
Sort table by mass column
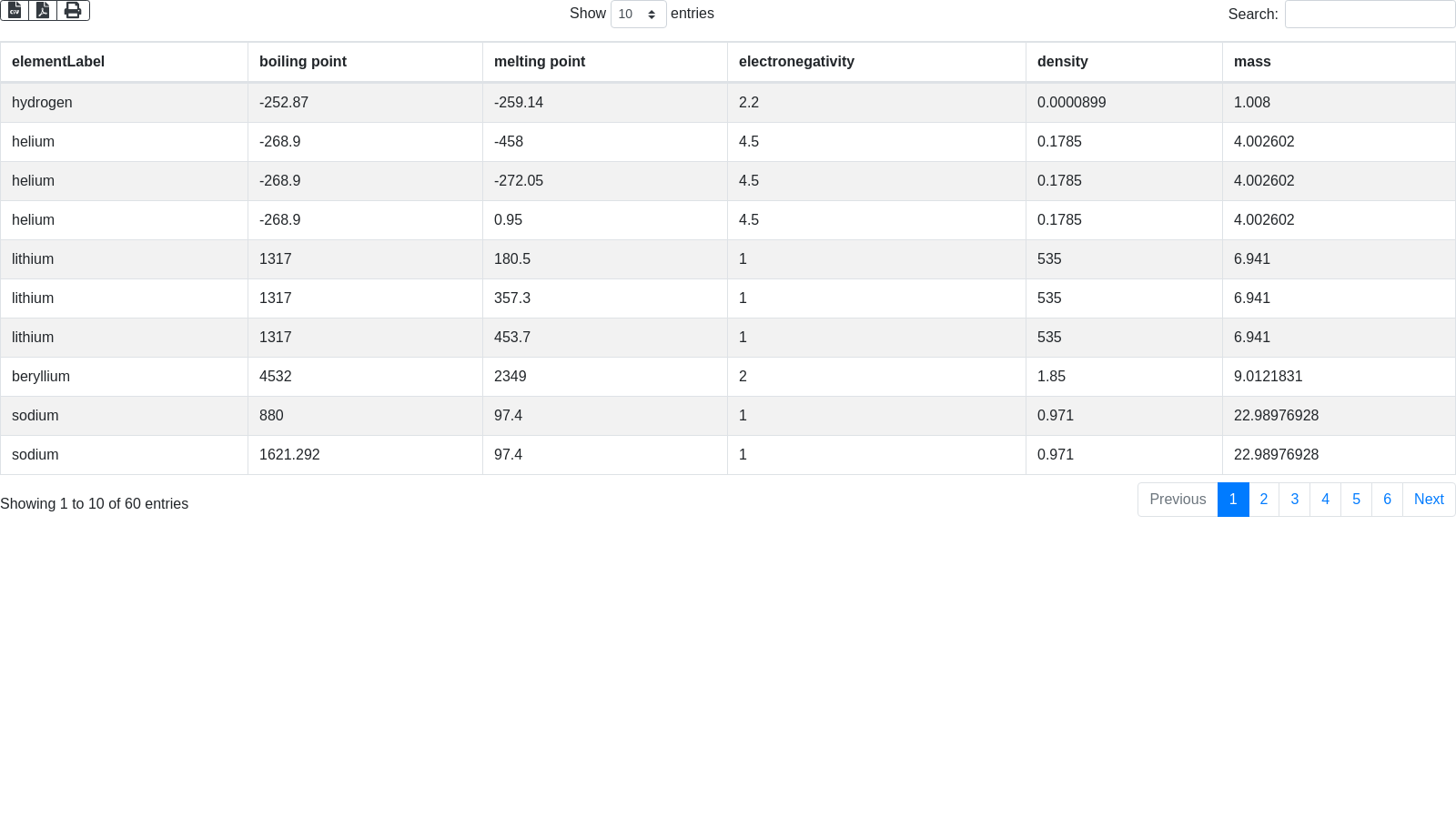[x=1252, y=62]
